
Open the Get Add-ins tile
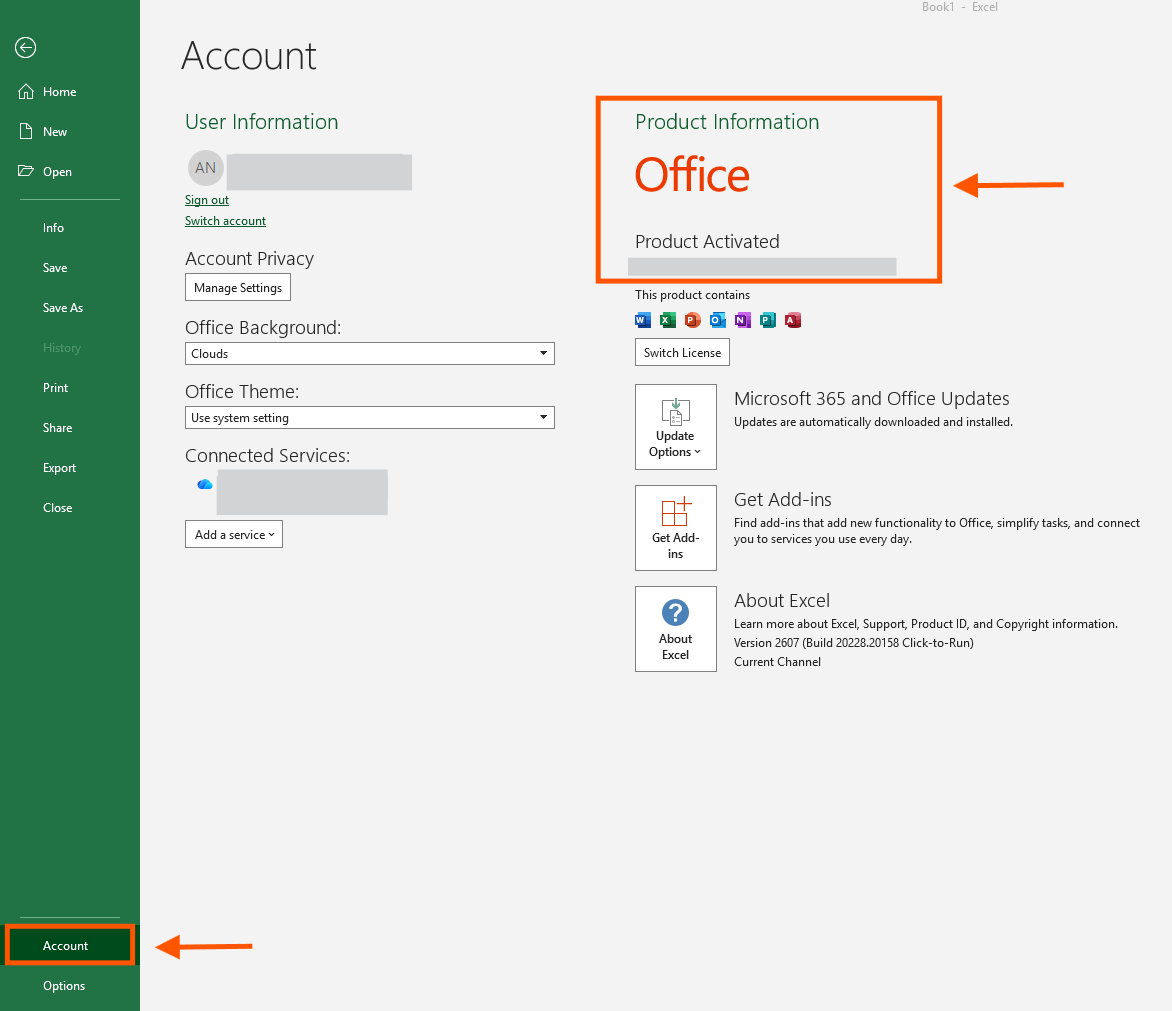[x=676, y=528]
